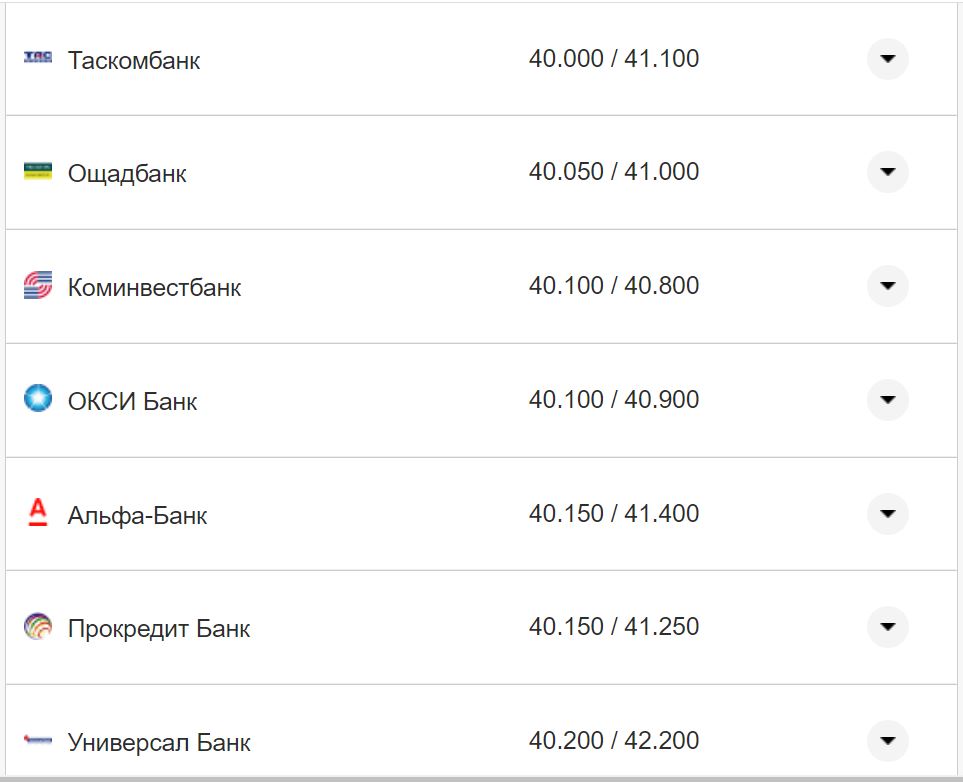Click the Альфа-Банк red logo icon
963x782 pixels.
click(x=37, y=514)
